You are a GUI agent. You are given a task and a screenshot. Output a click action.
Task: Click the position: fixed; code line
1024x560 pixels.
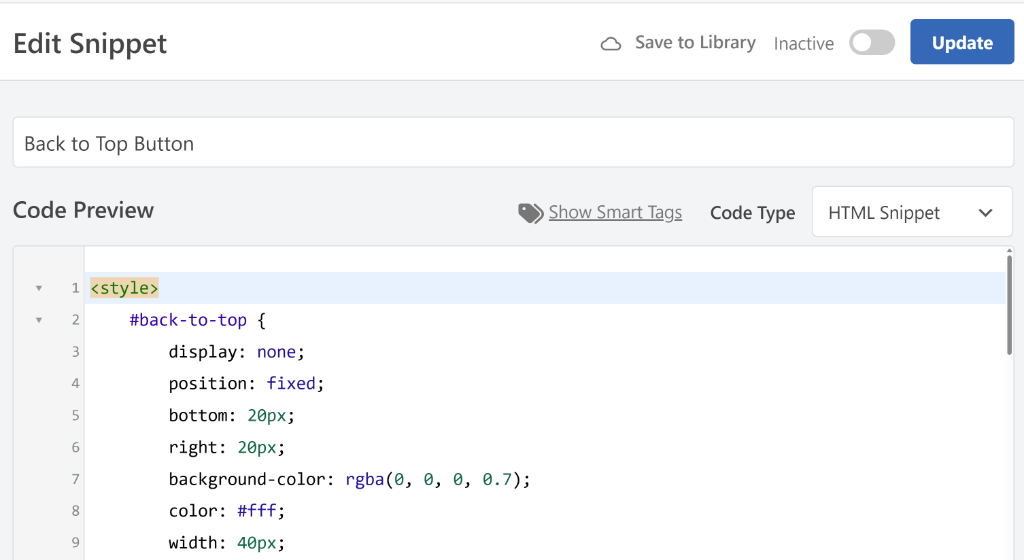(246, 383)
